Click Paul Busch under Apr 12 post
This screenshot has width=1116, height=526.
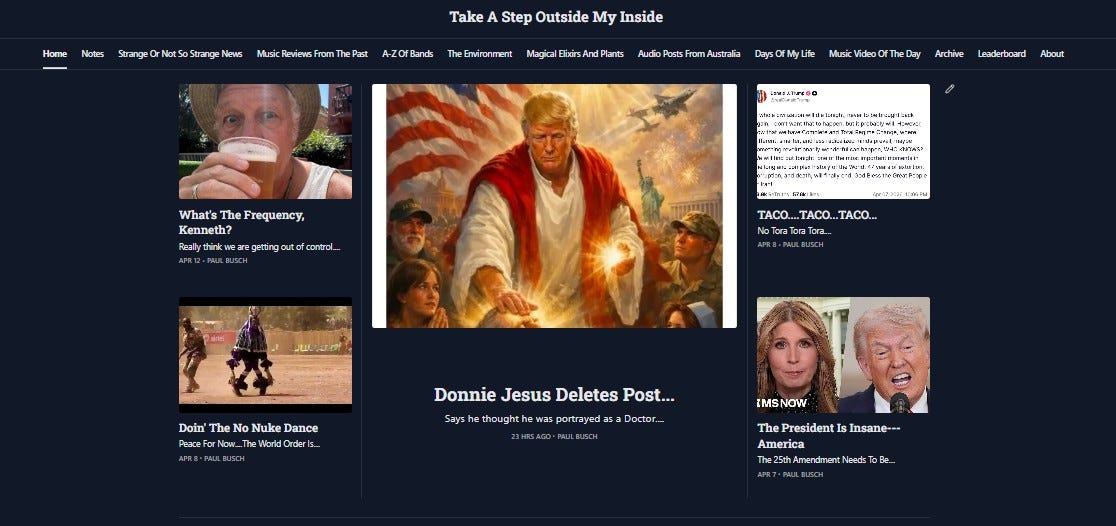tap(226, 261)
